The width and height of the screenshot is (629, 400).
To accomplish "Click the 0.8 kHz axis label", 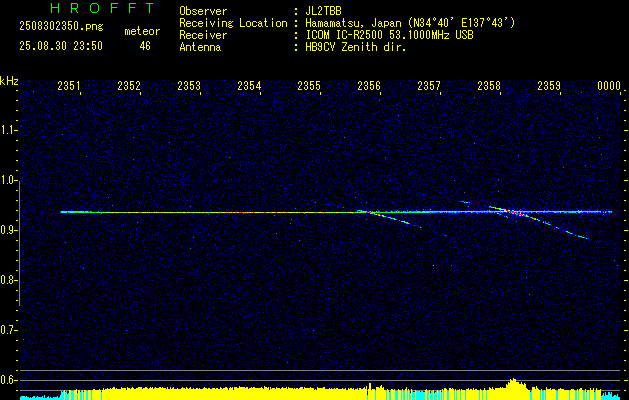I will (x=8, y=280).
